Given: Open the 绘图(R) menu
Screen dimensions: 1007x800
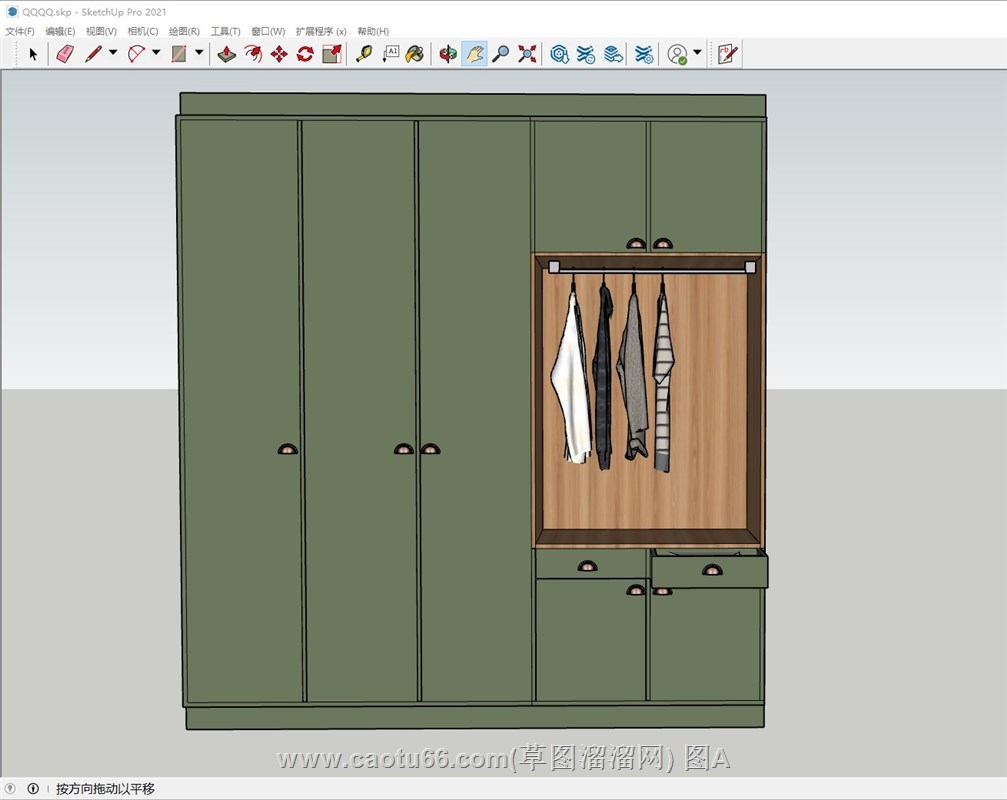Looking at the screenshot, I should tap(184, 31).
